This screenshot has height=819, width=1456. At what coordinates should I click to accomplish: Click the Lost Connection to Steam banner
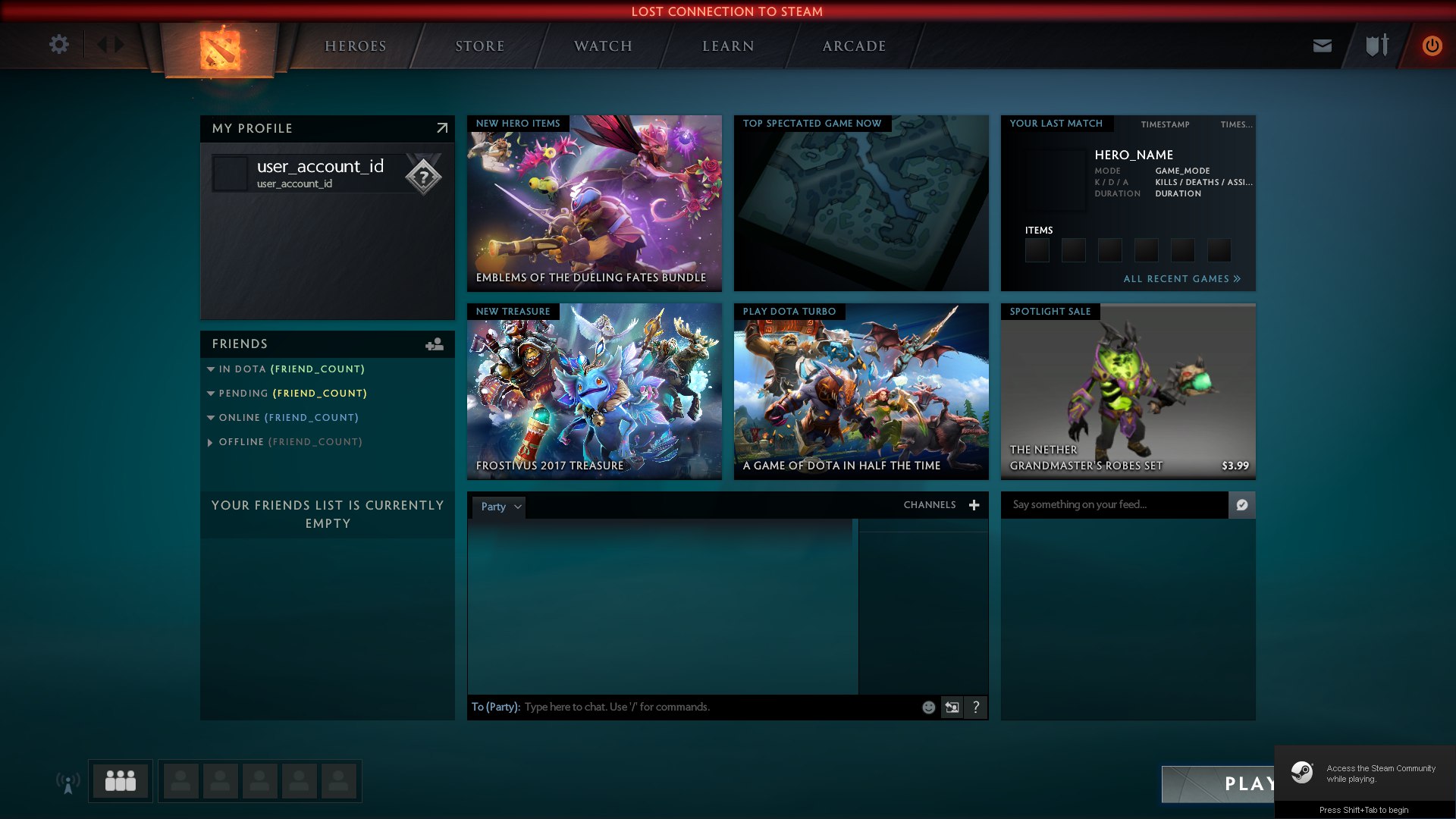pyautogui.click(x=727, y=11)
